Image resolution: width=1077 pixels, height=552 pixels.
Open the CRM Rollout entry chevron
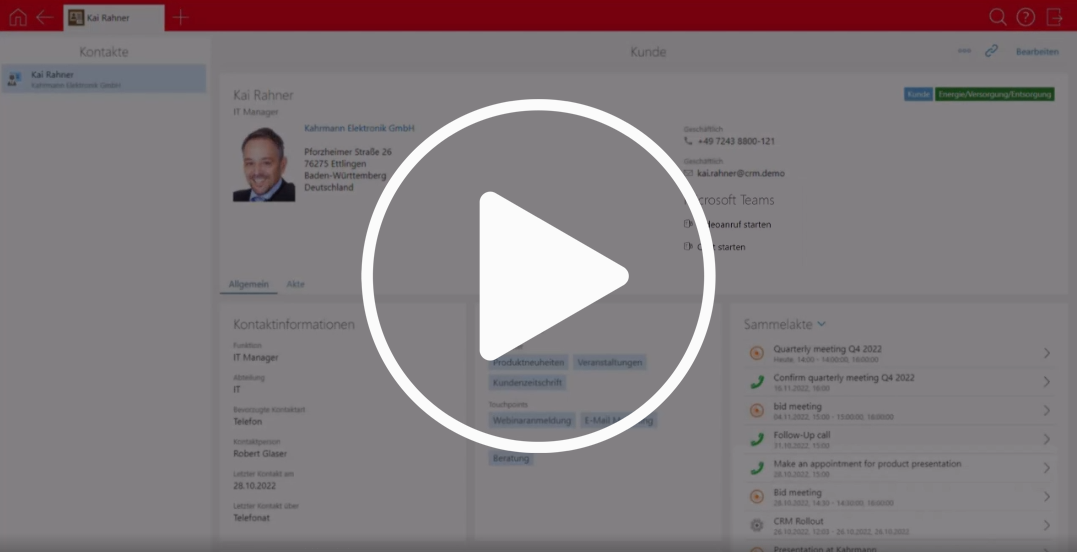tap(1046, 525)
